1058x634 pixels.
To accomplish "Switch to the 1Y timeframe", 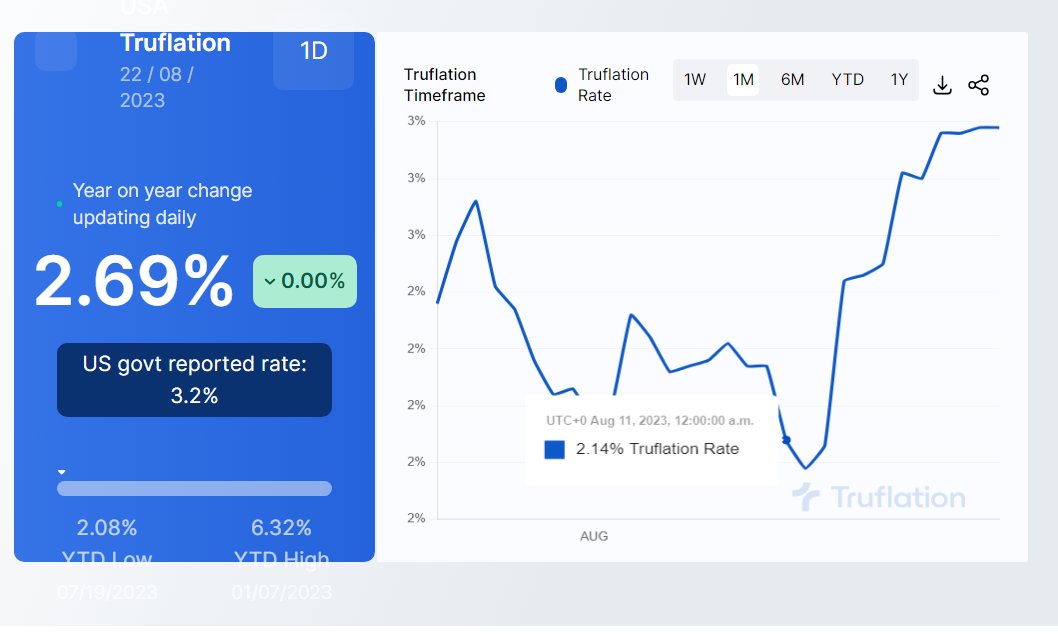I will (899, 80).
